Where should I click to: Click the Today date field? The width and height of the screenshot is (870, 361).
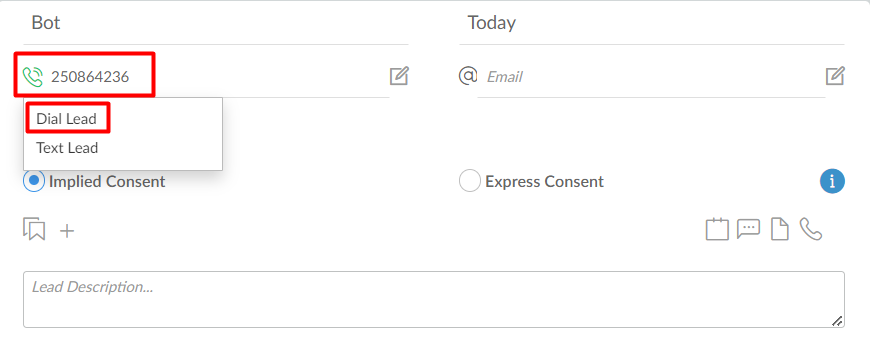pyautogui.click(x=652, y=23)
